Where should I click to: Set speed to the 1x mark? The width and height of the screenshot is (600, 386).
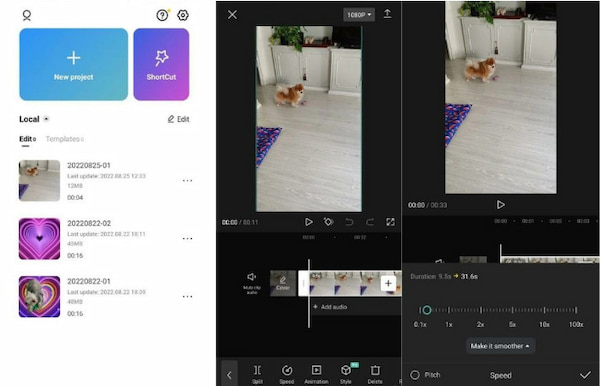pyautogui.click(x=449, y=310)
